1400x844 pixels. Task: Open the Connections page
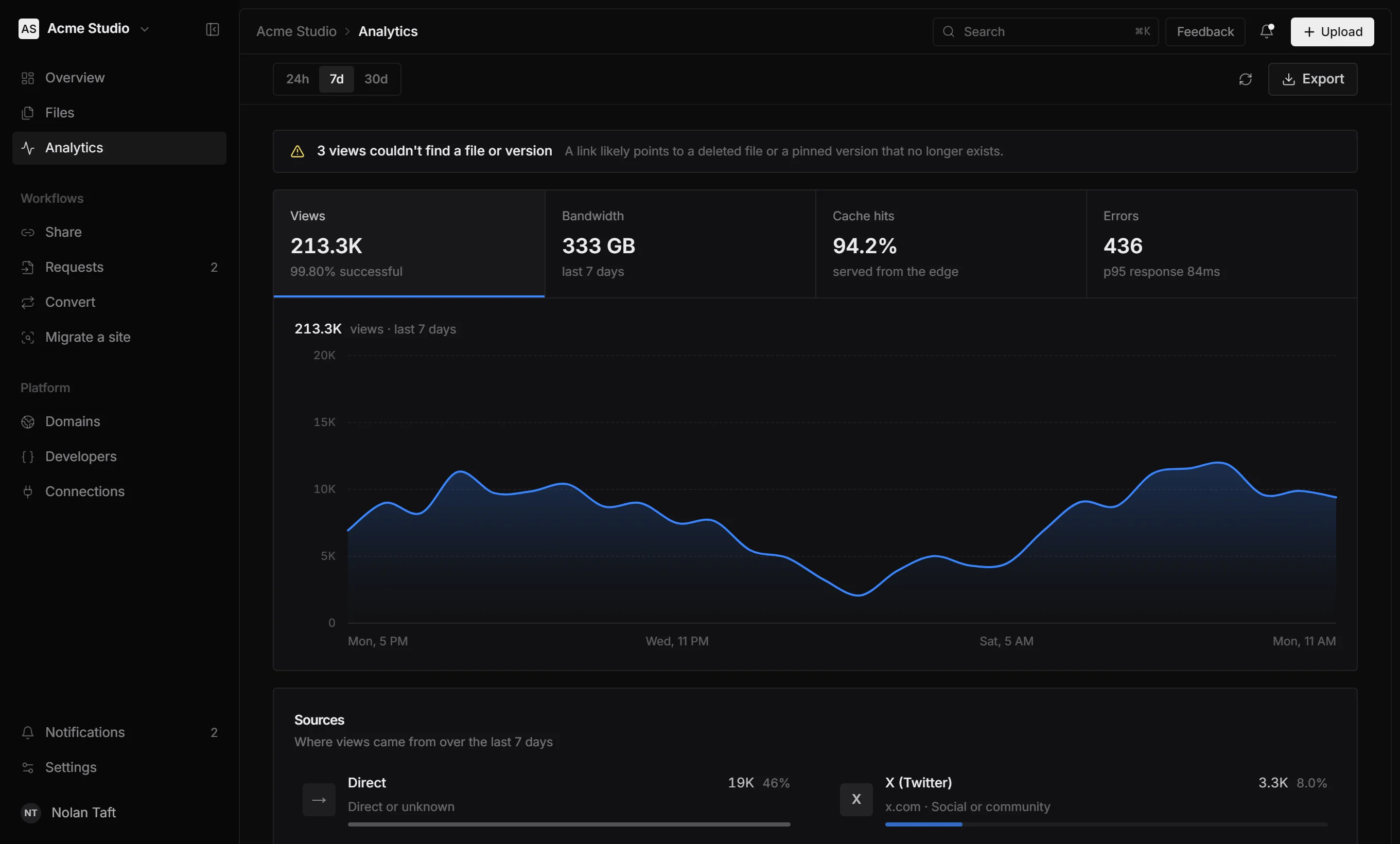(x=119, y=492)
